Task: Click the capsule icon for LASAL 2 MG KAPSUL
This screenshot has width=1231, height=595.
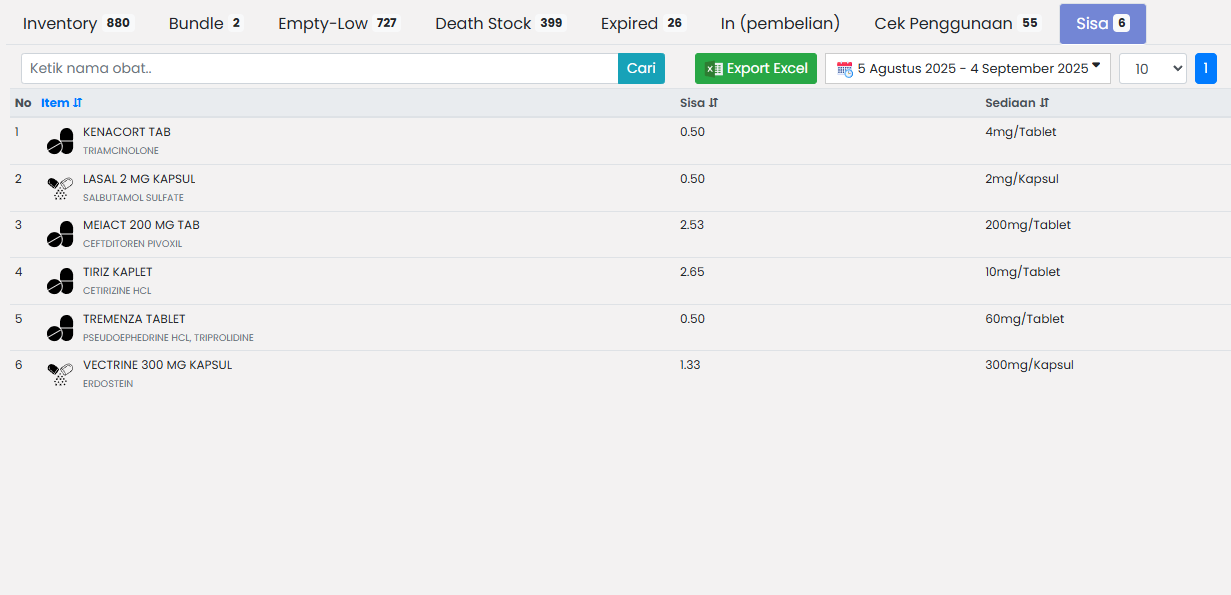Action: coord(60,188)
